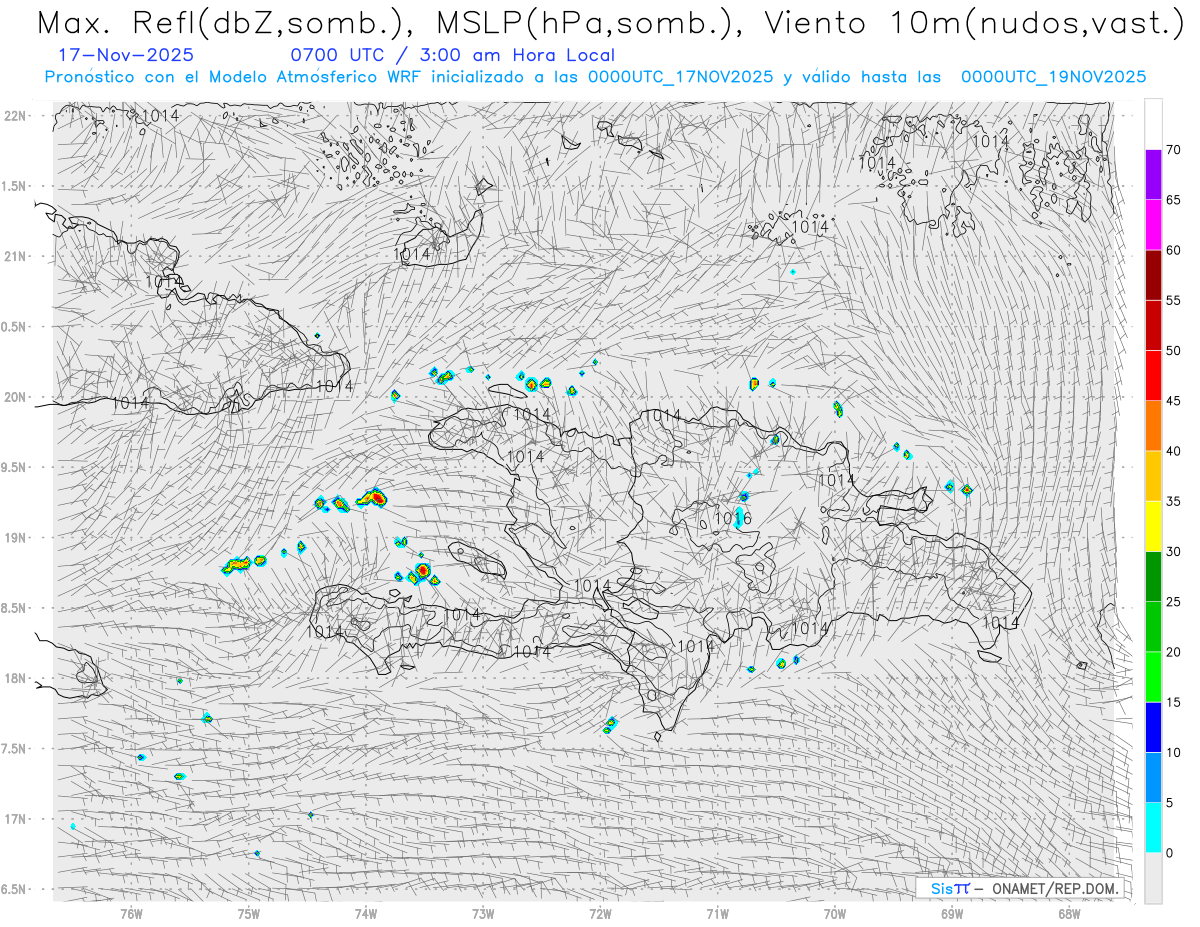The height and width of the screenshot is (927, 1200).
Task: Click the color scale value 15
Action: click(x=1173, y=702)
